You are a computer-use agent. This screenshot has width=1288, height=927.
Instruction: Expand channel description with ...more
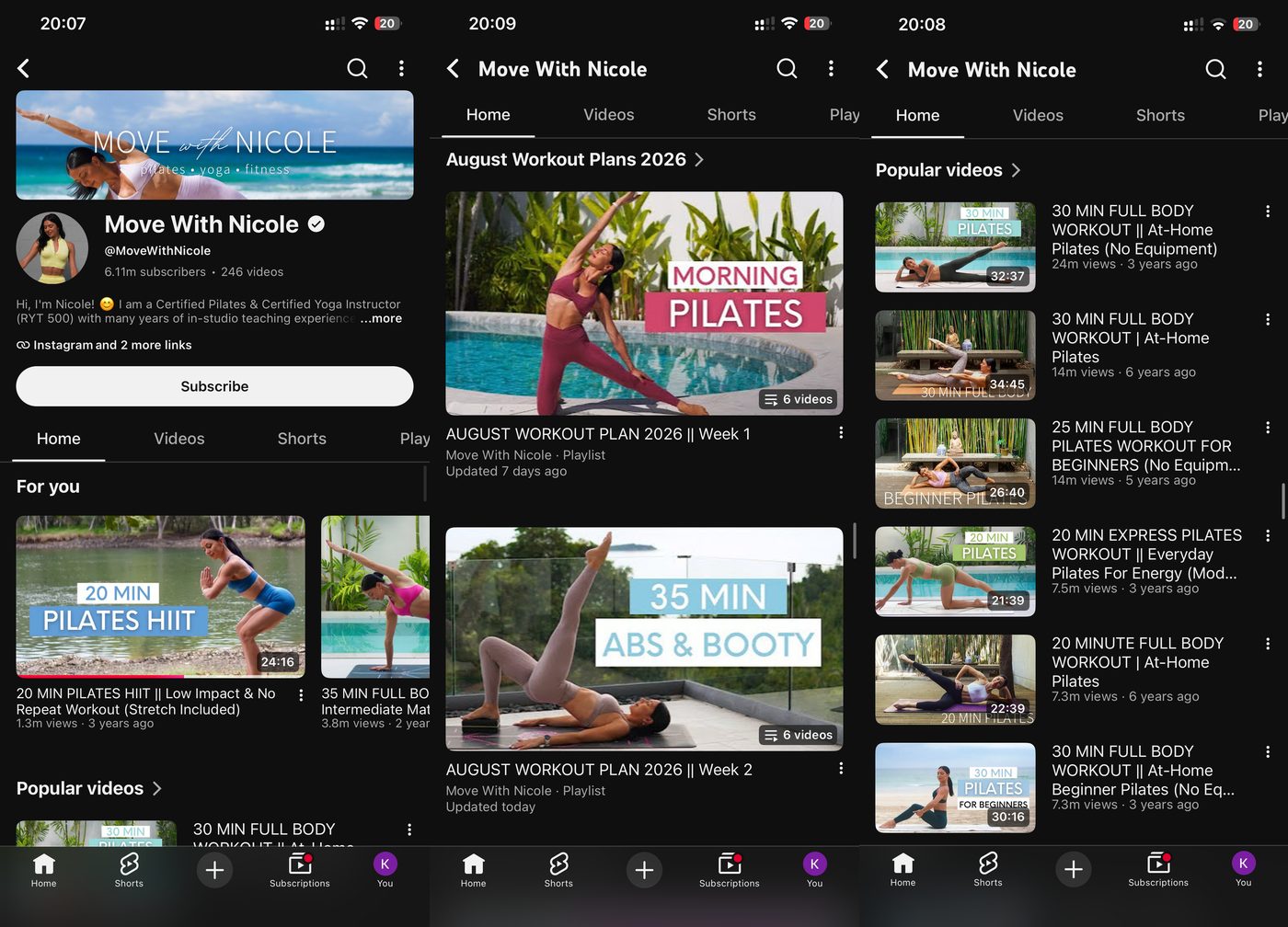click(x=381, y=318)
